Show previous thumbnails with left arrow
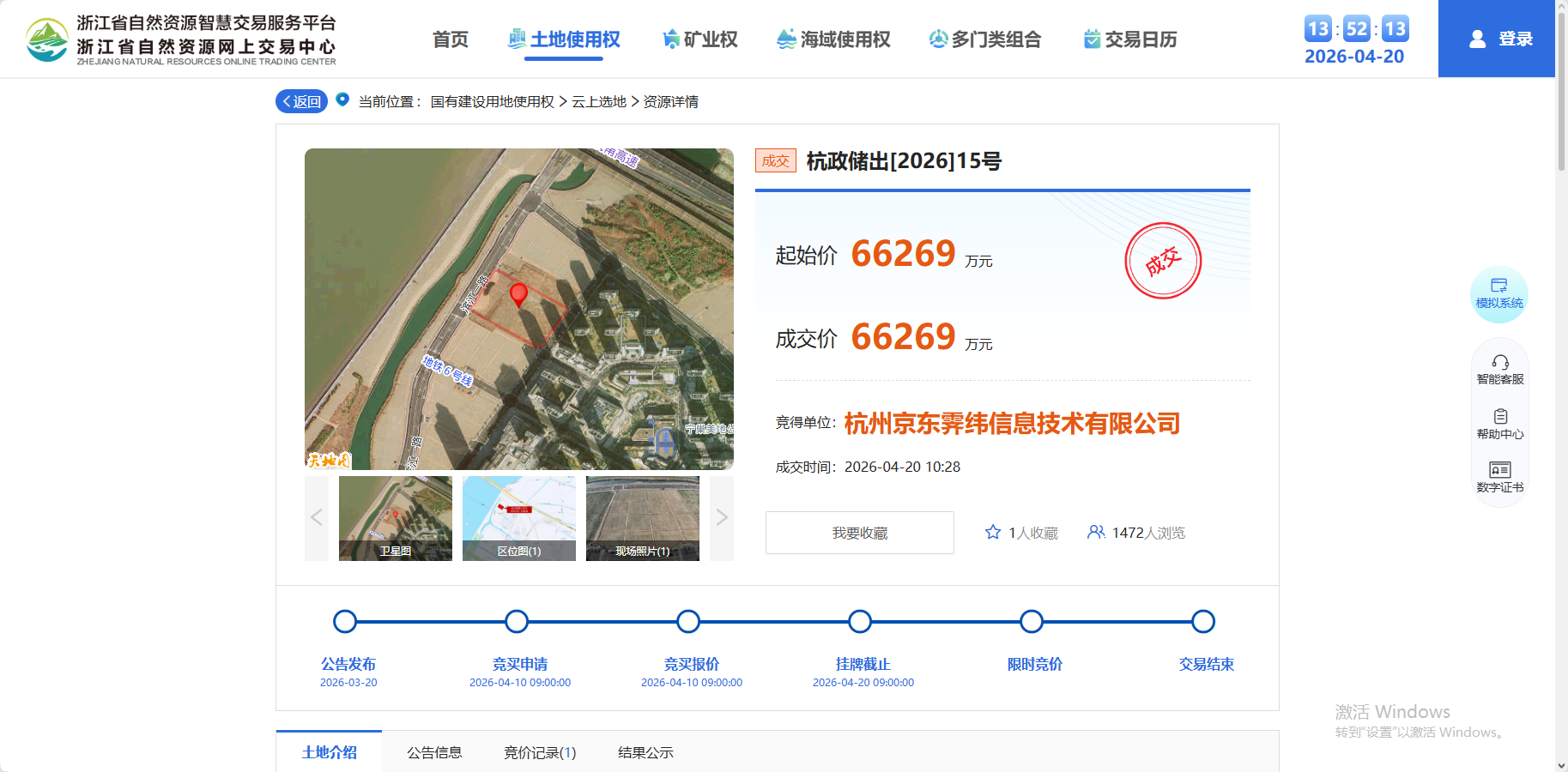Screen dimensions: 1568x772 (317, 518)
